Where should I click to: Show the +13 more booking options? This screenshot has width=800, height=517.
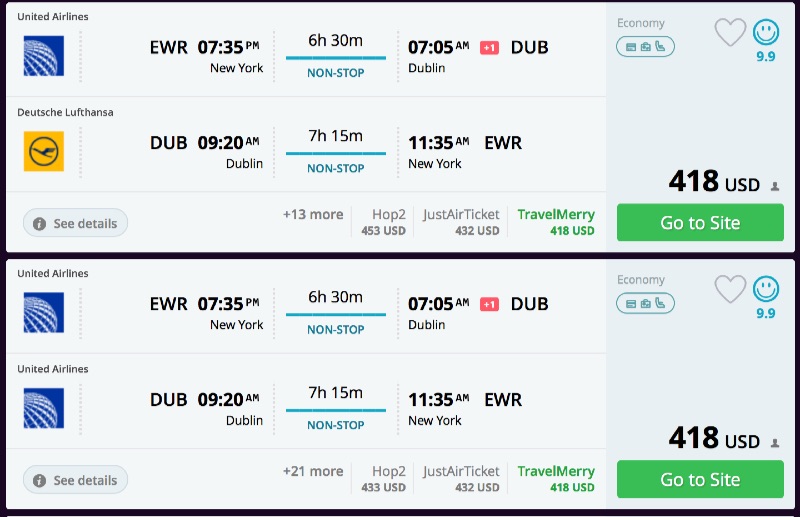click(313, 215)
